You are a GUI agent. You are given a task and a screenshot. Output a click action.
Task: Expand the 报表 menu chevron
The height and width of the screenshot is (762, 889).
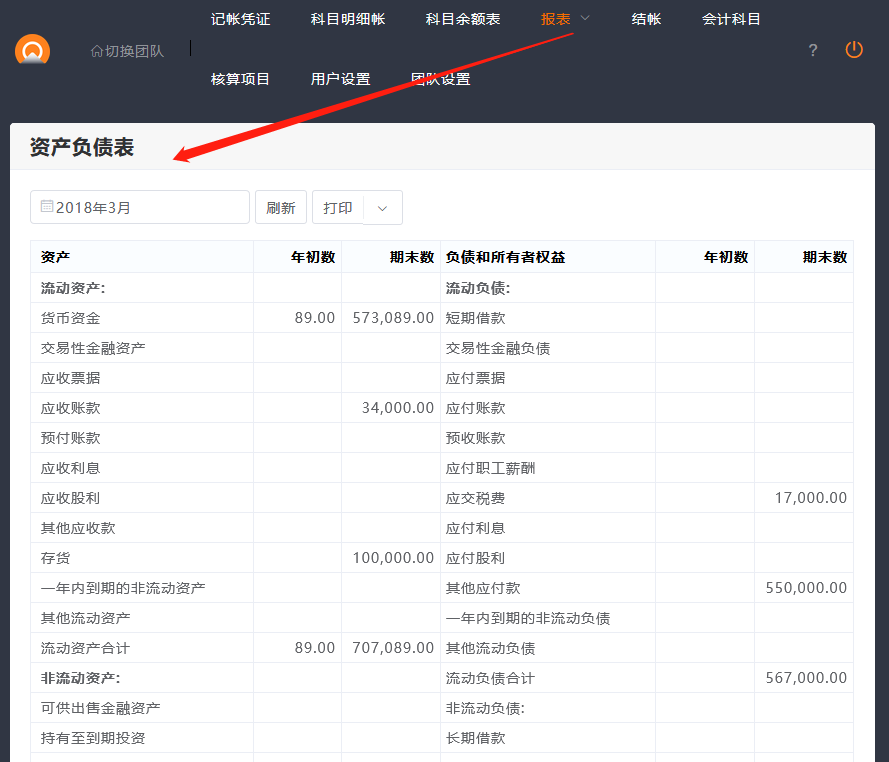[x=586, y=18]
